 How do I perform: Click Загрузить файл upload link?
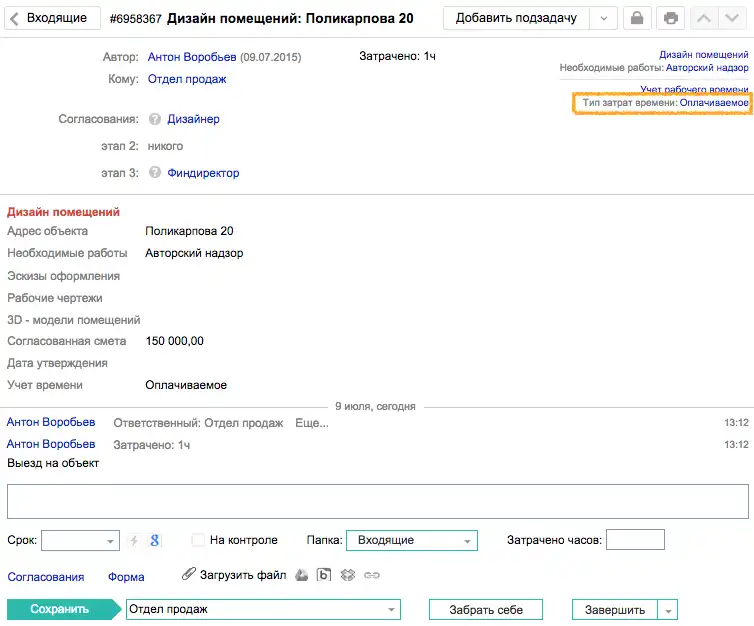(243, 575)
